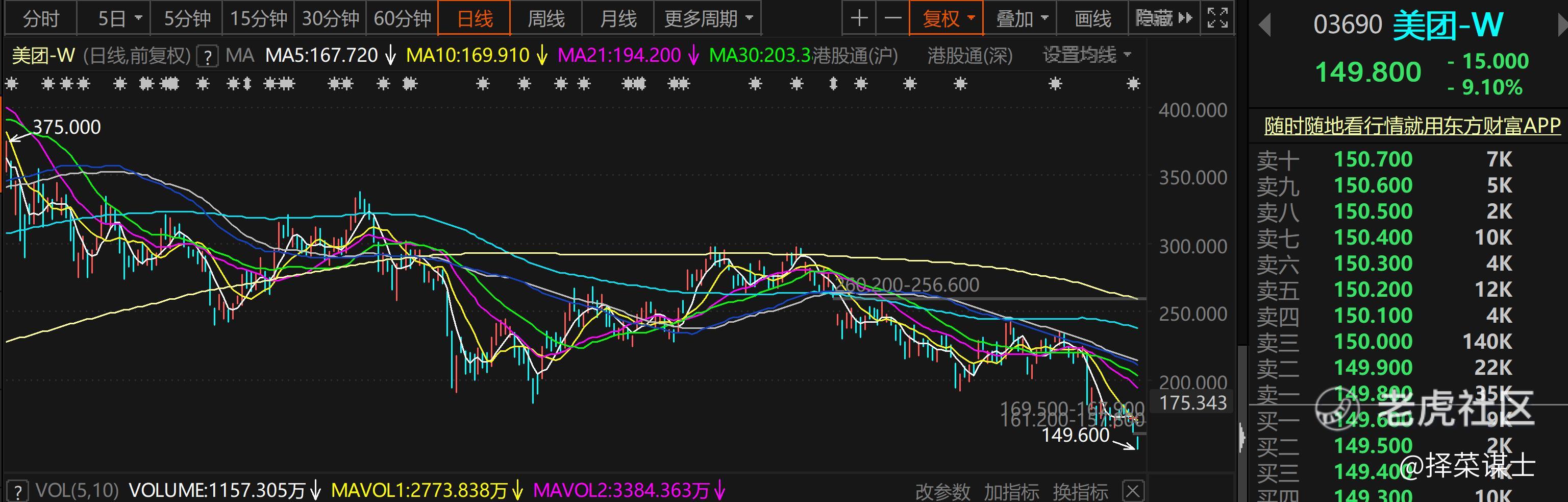Select the 卖九 150.600 order row
The image size is (1568, 502).
coord(1408,186)
